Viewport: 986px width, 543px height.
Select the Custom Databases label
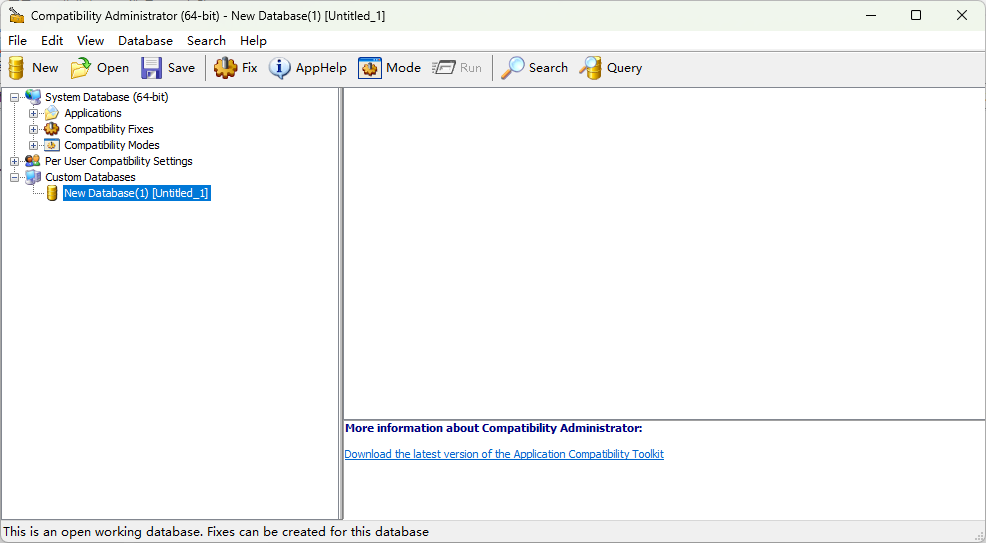[x=91, y=177]
